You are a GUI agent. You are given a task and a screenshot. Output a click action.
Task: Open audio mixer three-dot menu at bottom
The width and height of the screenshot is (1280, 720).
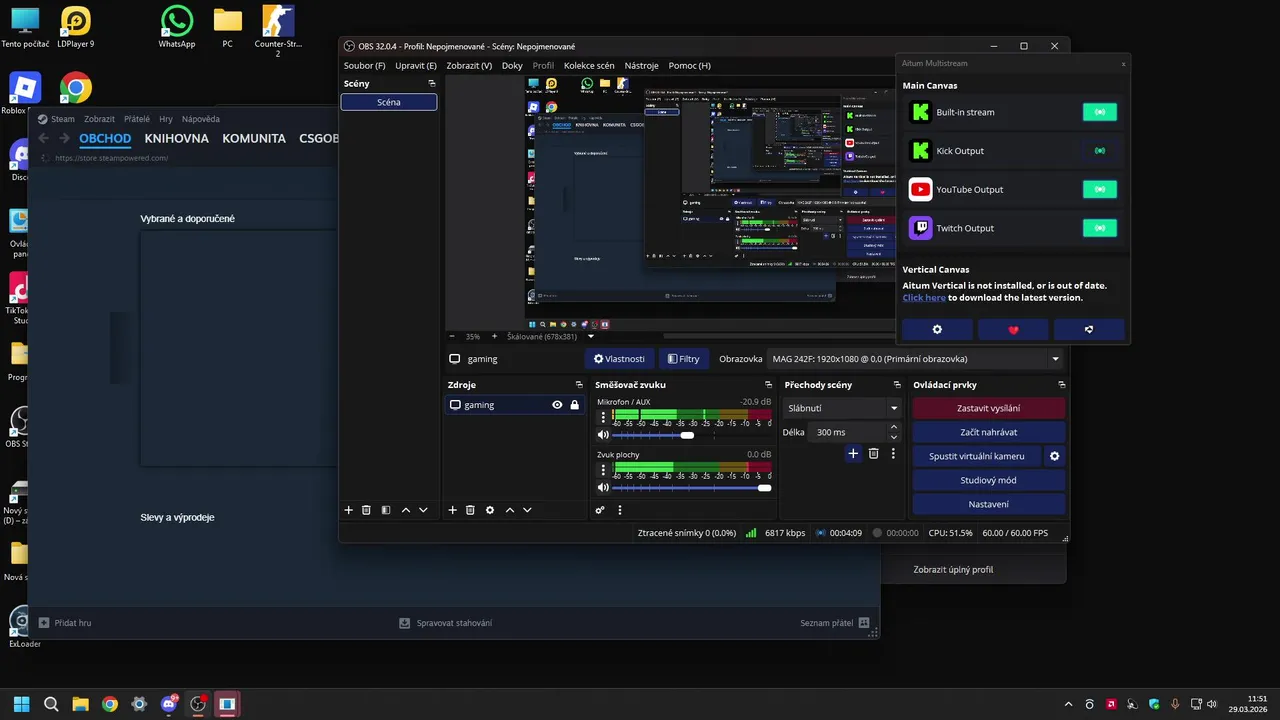620,510
